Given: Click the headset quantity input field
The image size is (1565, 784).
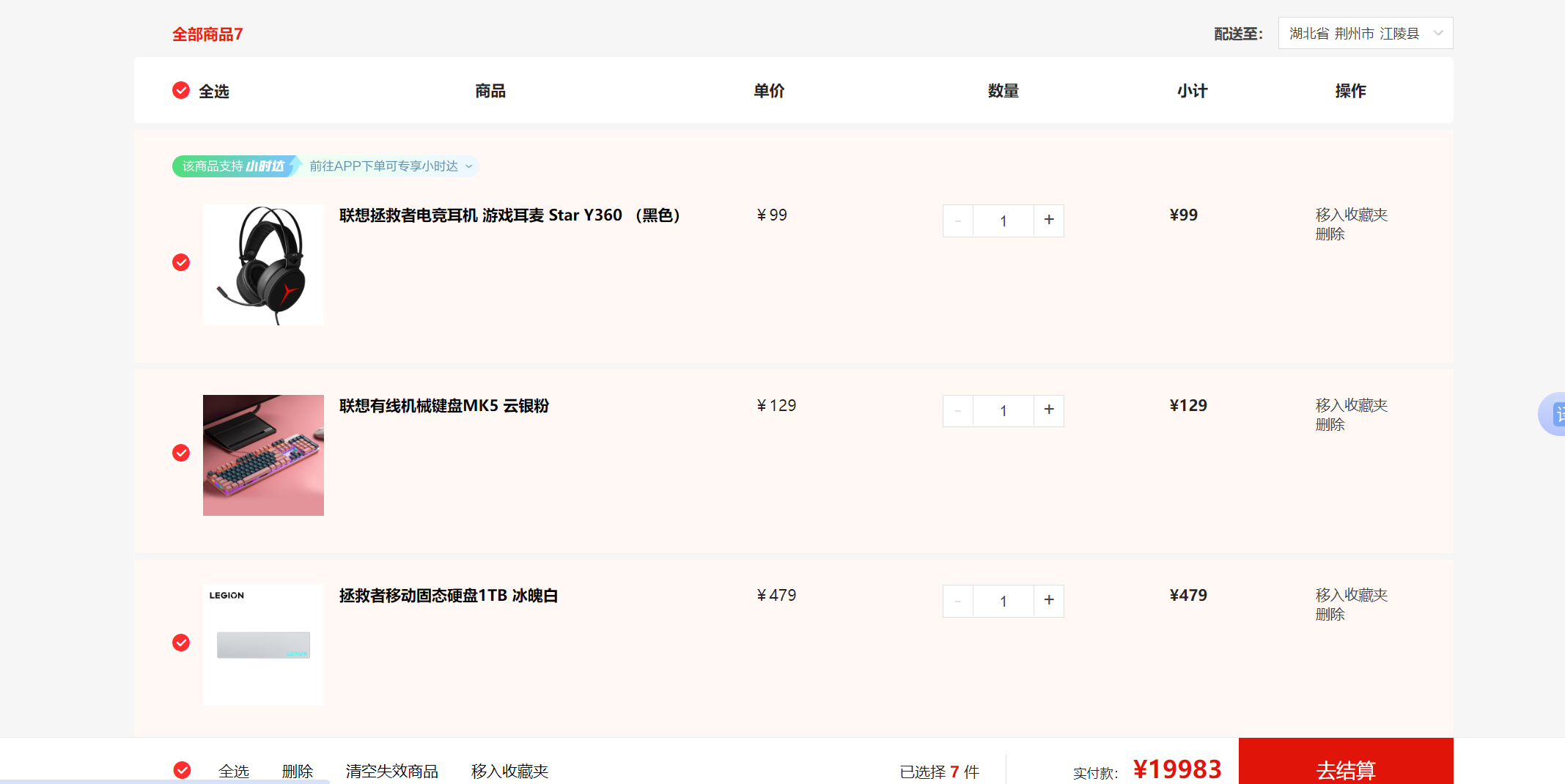Looking at the screenshot, I should pos(1004,221).
